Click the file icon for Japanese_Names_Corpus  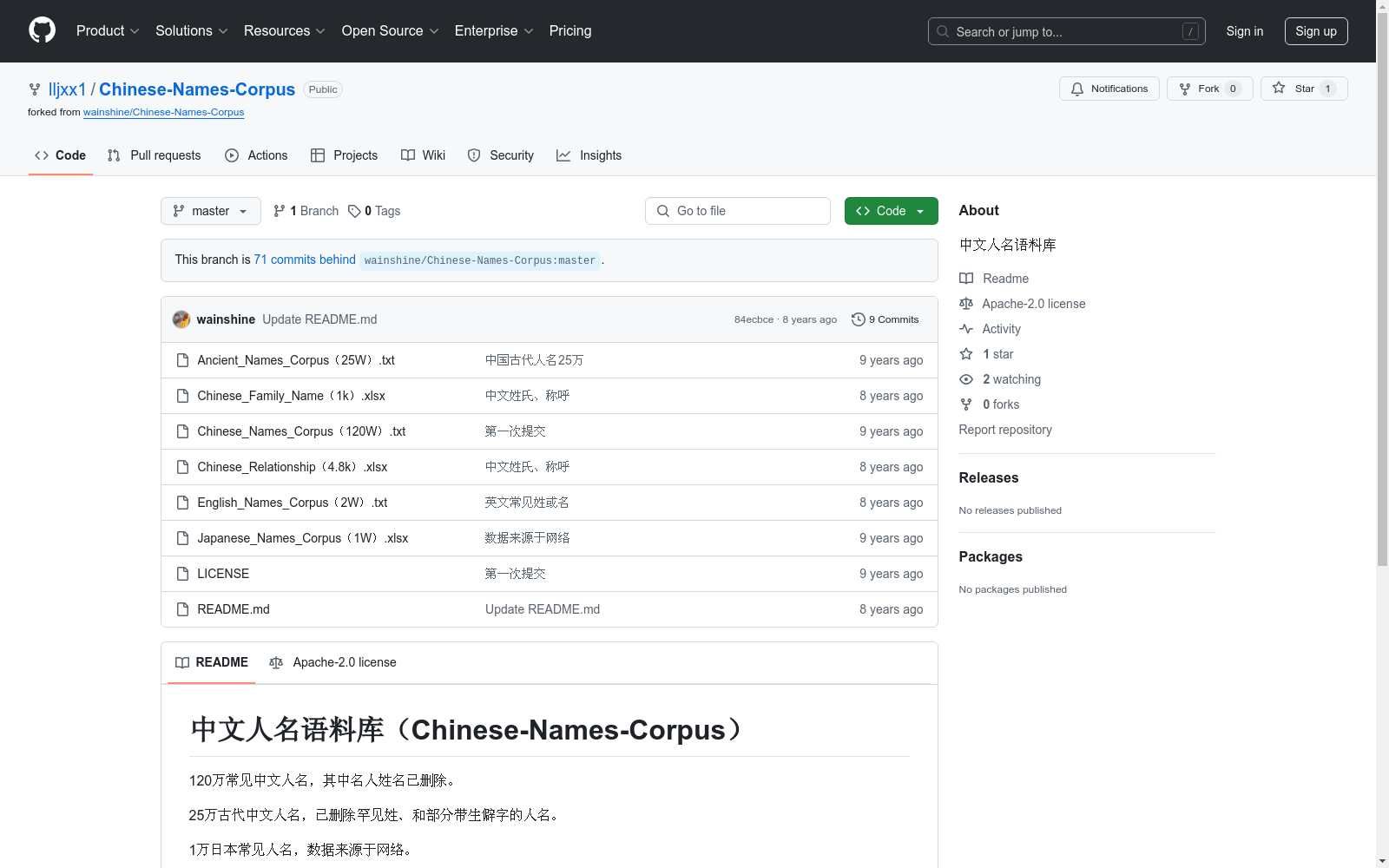182,538
